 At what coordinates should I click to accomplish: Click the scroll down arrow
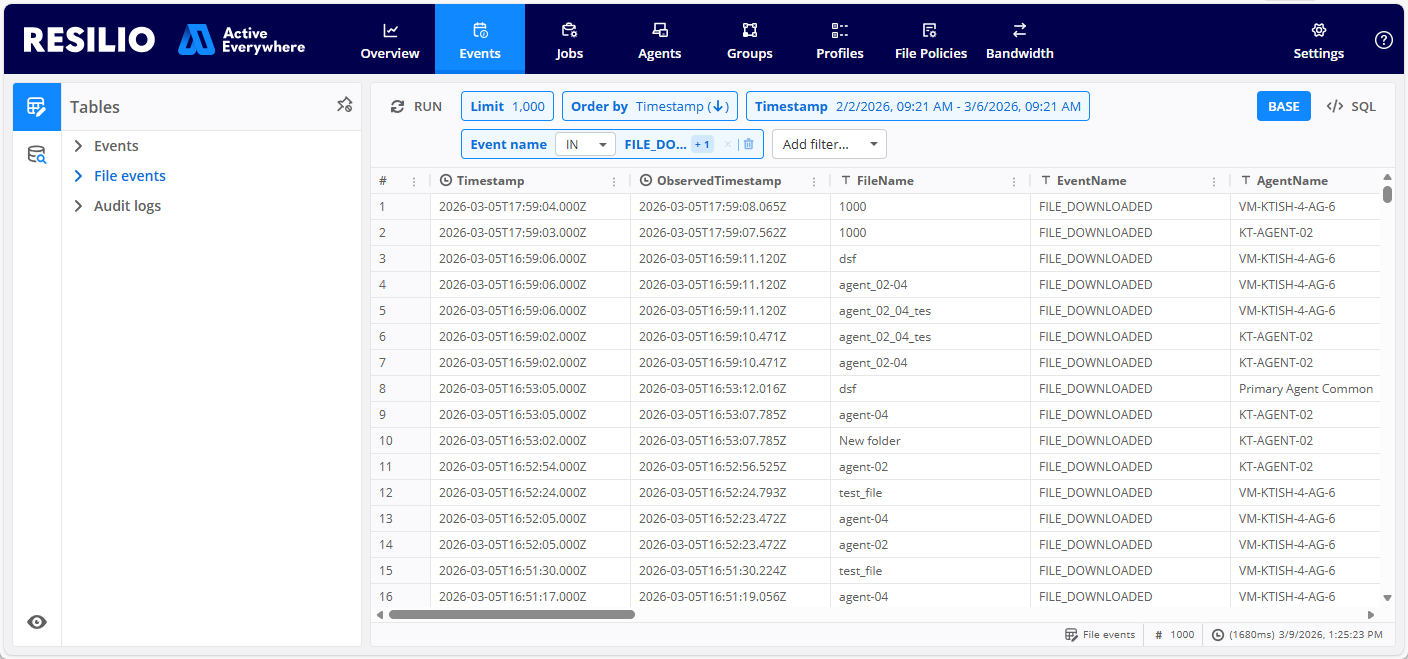point(1387,598)
